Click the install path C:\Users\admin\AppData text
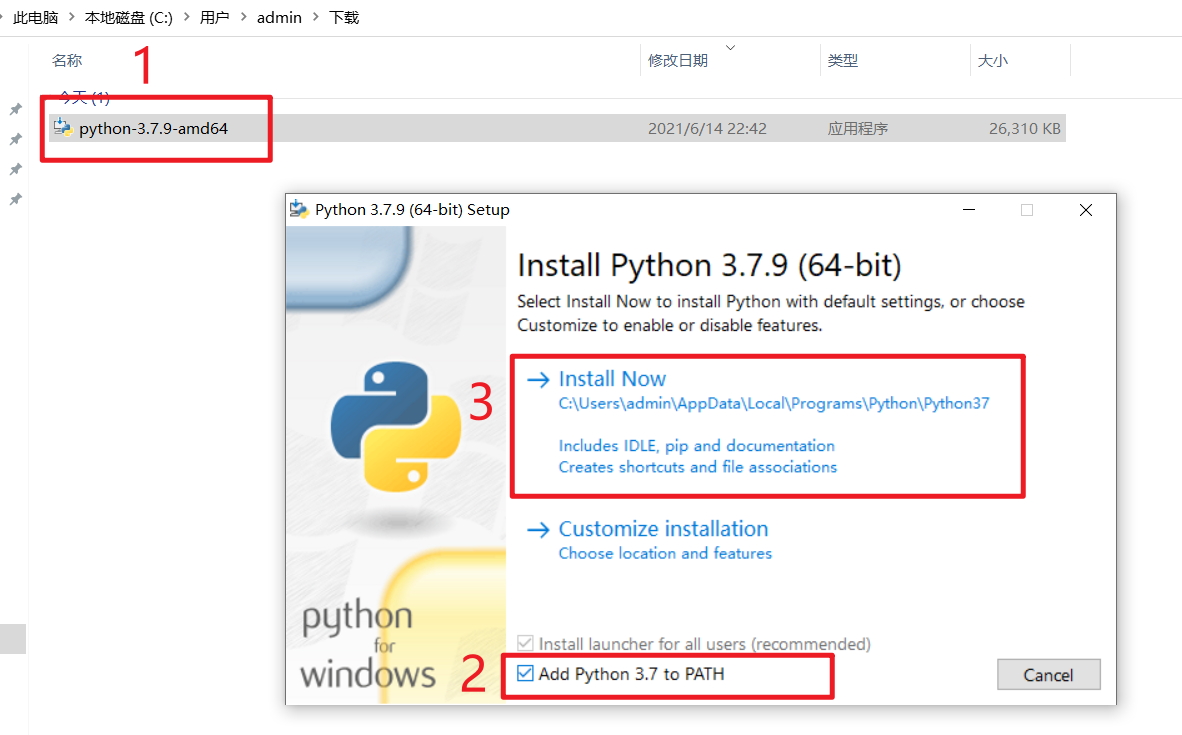Image resolution: width=1182 pixels, height=735 pixels. tap(773, 403)
